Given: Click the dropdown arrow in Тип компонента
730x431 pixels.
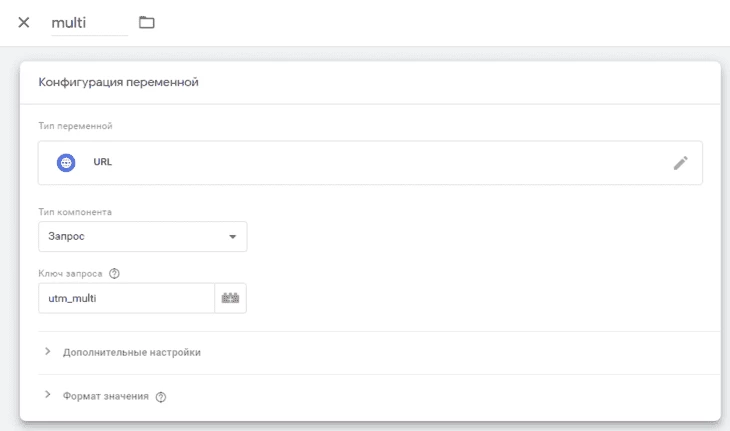Looking at the screenshot, I should coord(232,237).
